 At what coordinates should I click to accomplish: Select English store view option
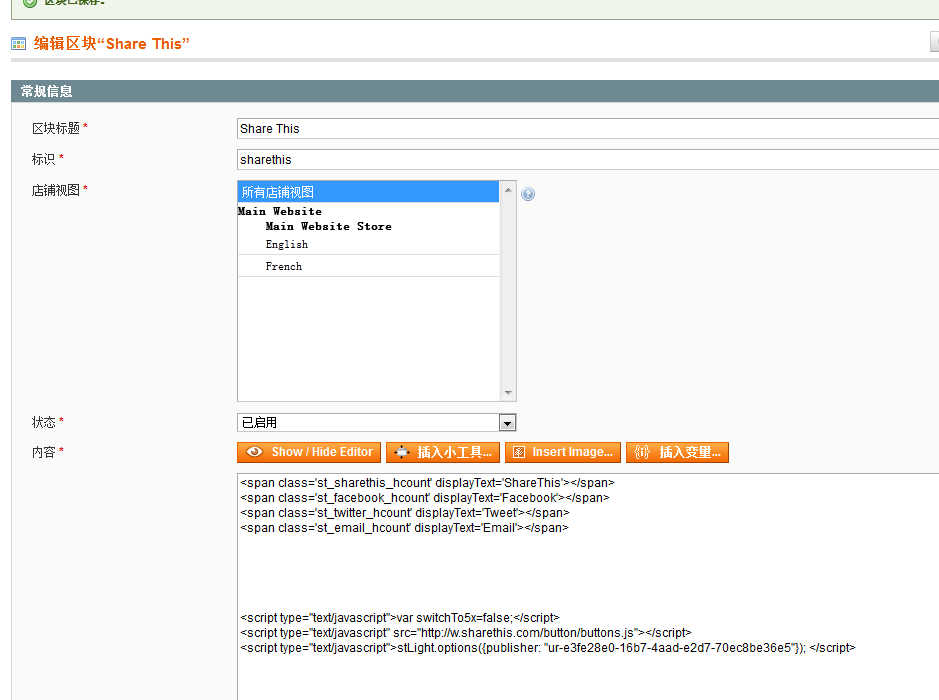click(x=368, y=244)
